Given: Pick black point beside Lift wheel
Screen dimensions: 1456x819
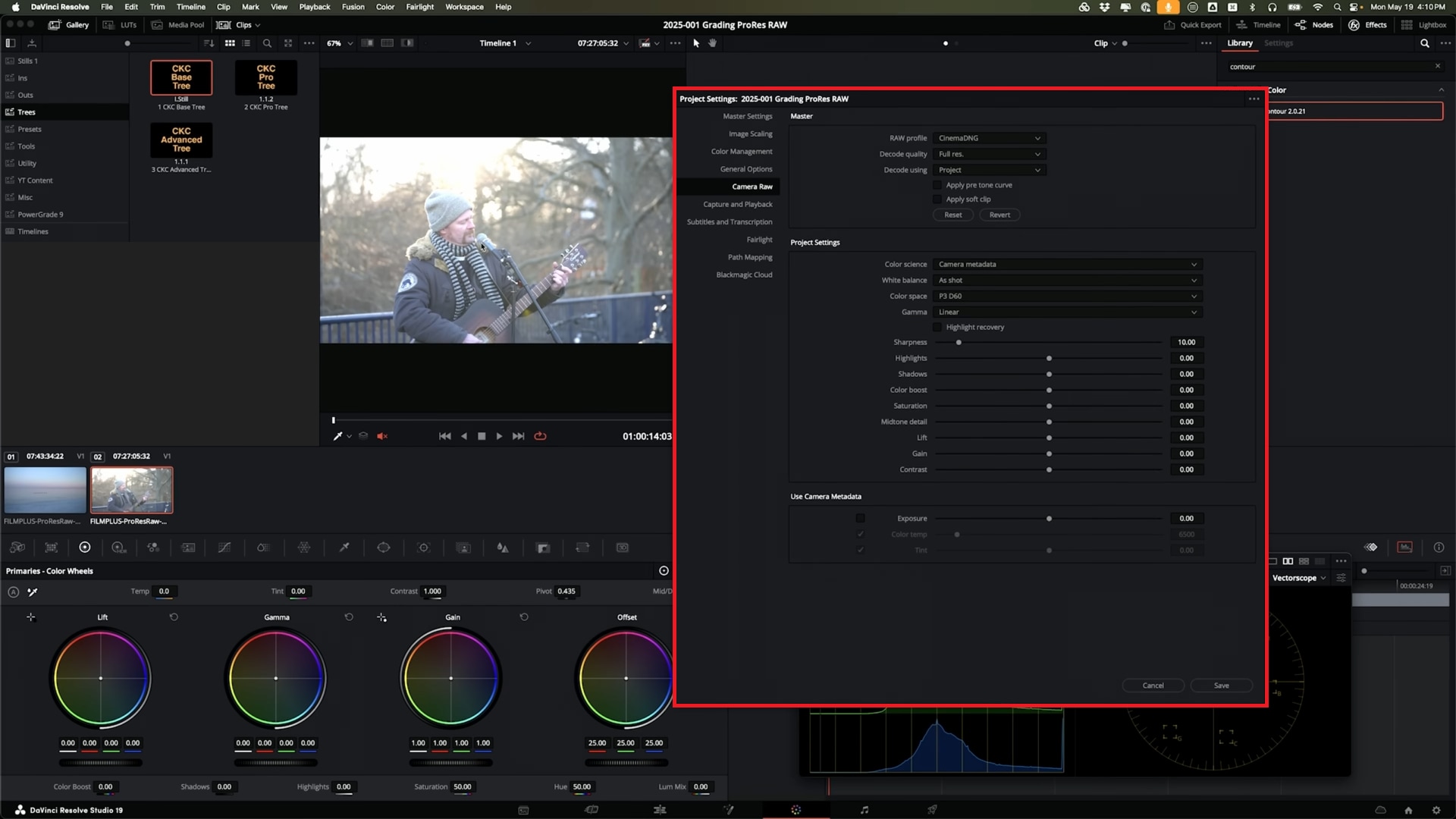Looking at the screenshot, I should (31, 617).
